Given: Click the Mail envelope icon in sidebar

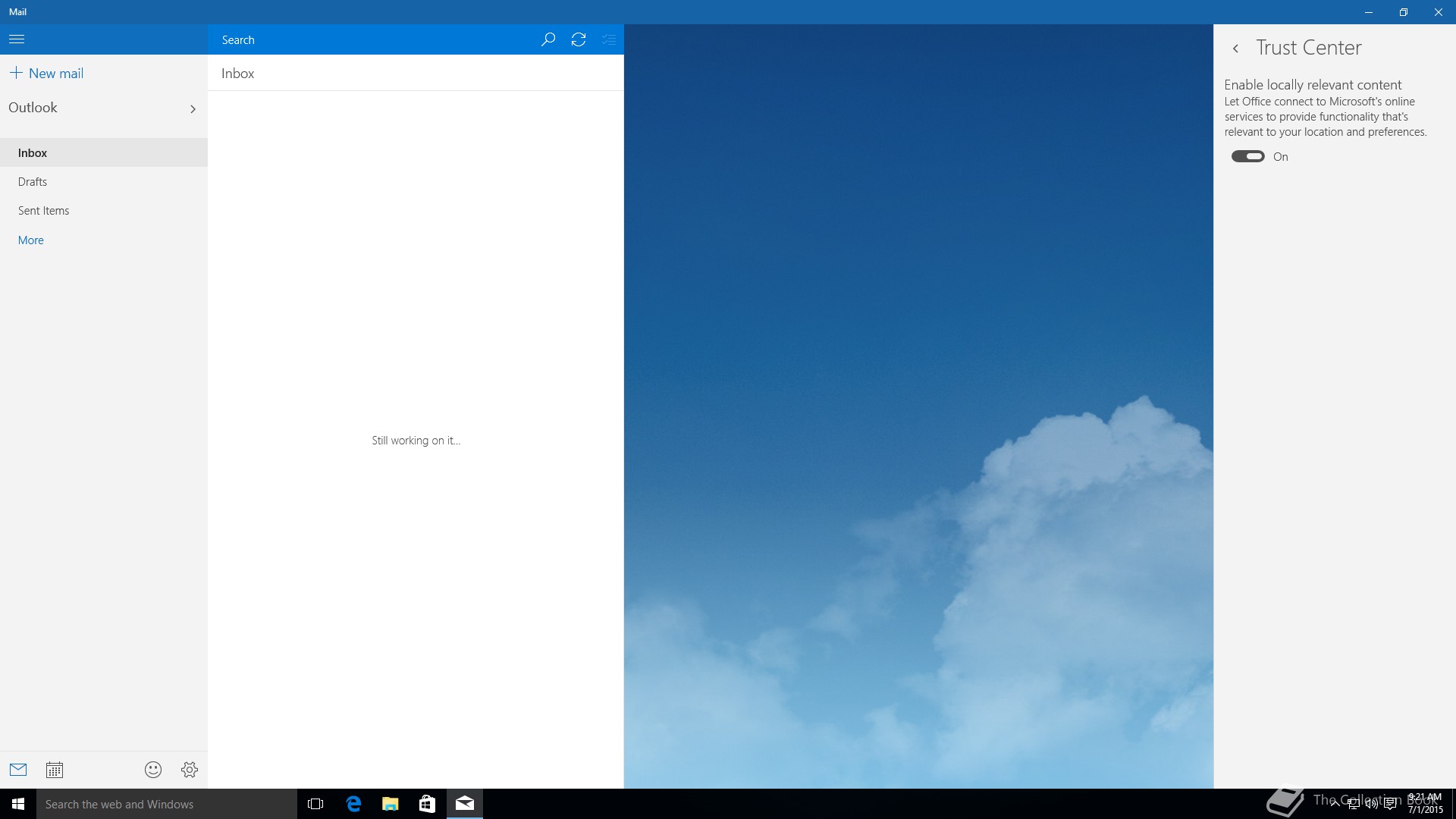Looking at the screenshot, I should [x=18, y=770].
